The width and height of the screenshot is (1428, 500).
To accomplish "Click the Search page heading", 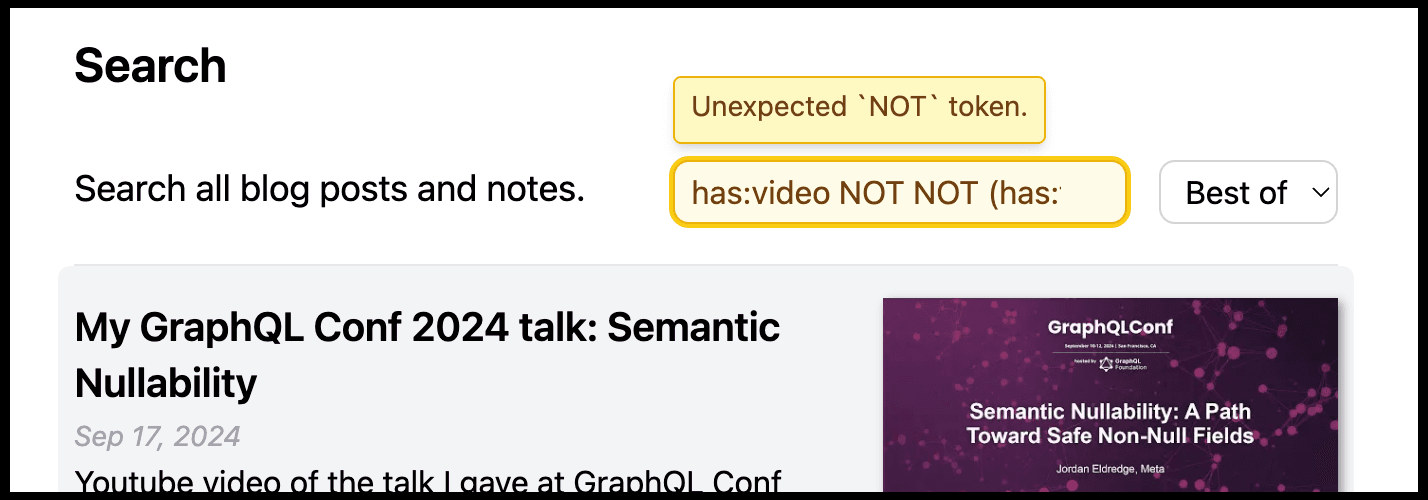I will [150, 67].
